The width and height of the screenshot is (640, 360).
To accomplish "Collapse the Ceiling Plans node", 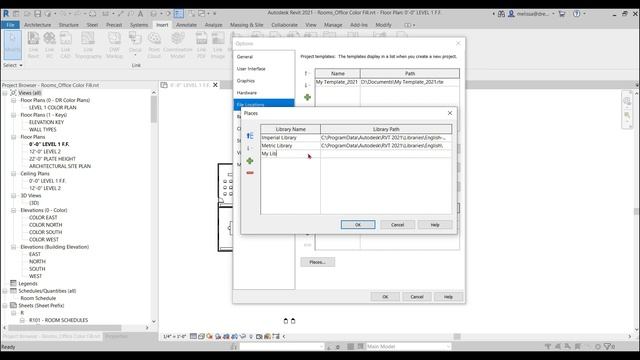I will pyautogui.click(x=13, y=174).
